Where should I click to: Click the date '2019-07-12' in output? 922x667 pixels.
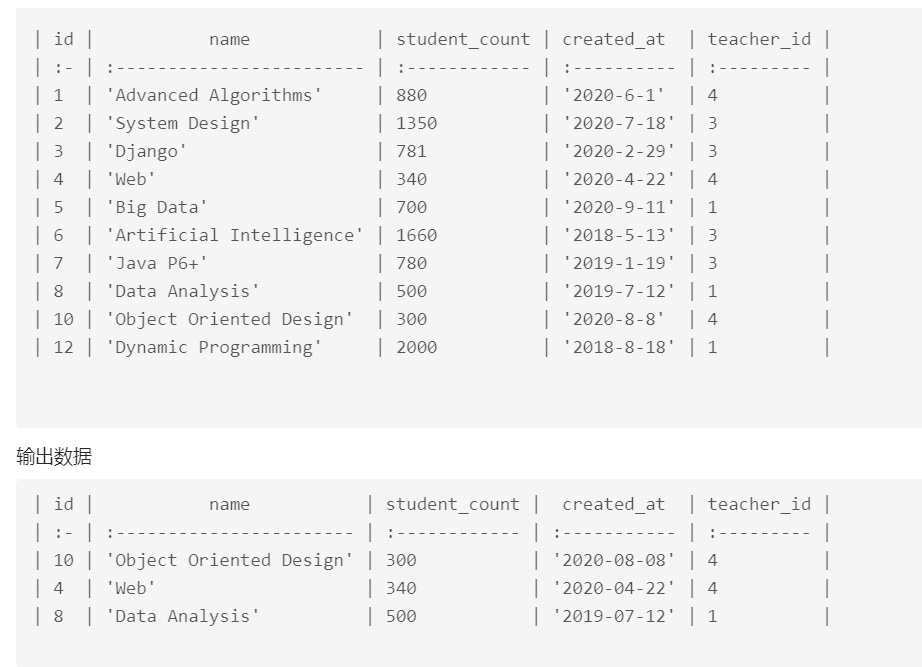click(614, 616)
